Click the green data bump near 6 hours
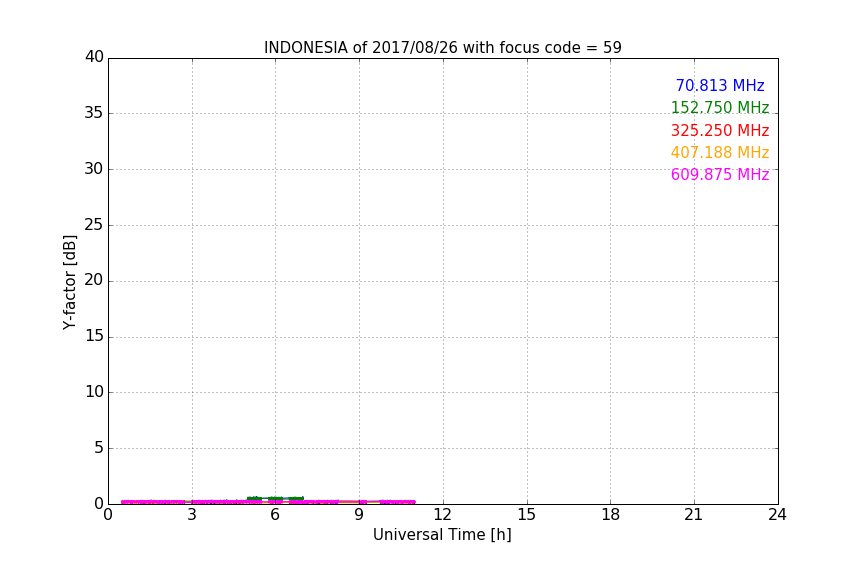The height and width of the screenshot is (576, 864). tap(276, 498)
